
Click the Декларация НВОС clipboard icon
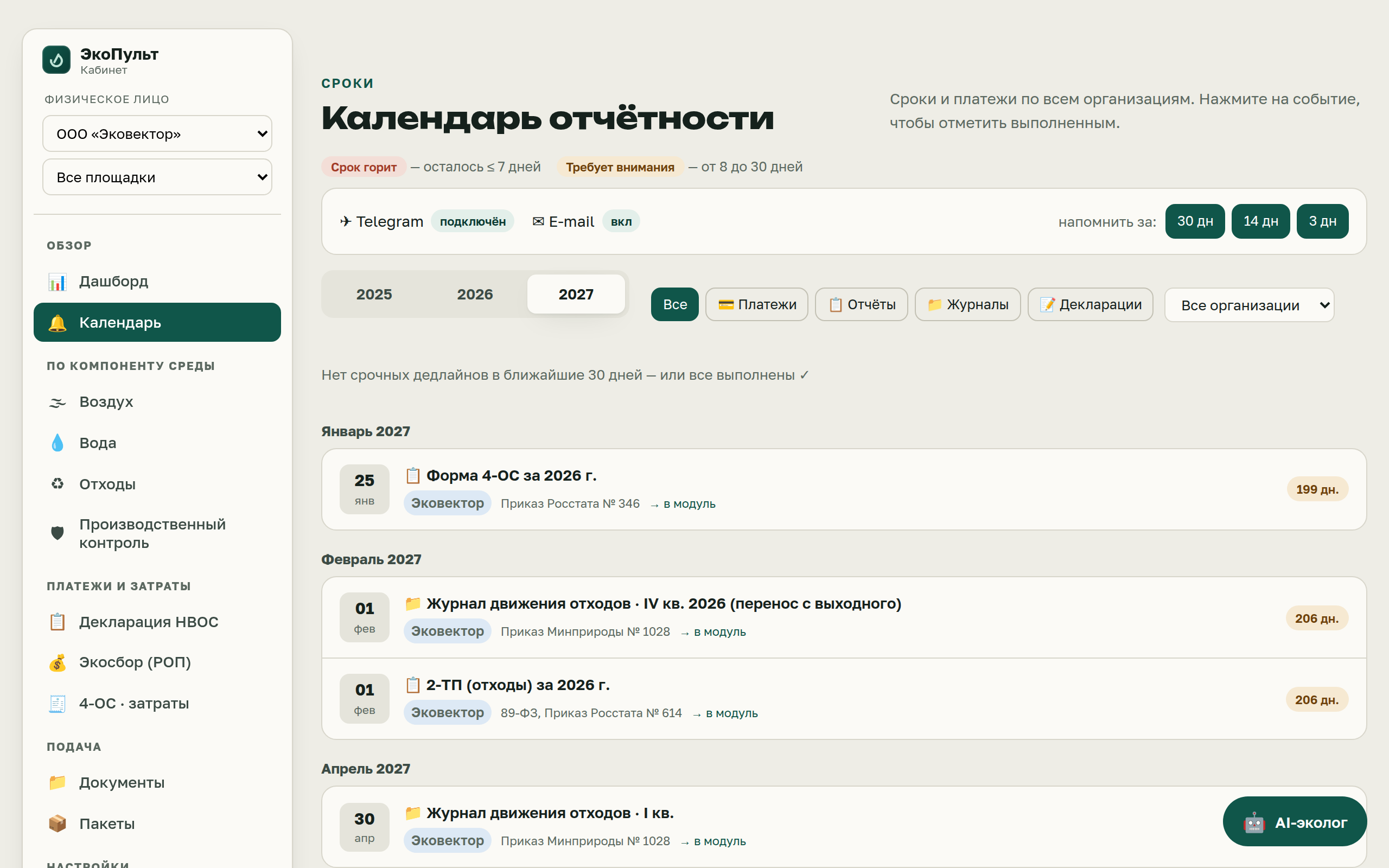click(58, 622)
